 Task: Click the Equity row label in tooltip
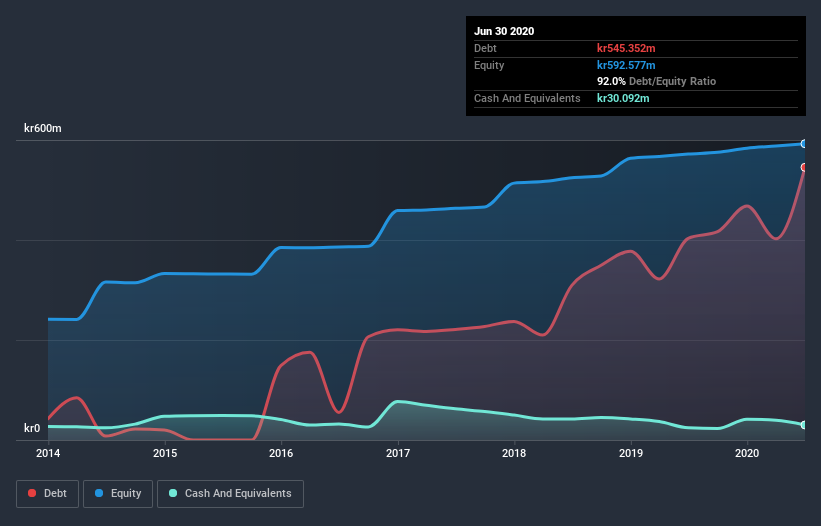(489, 65)
